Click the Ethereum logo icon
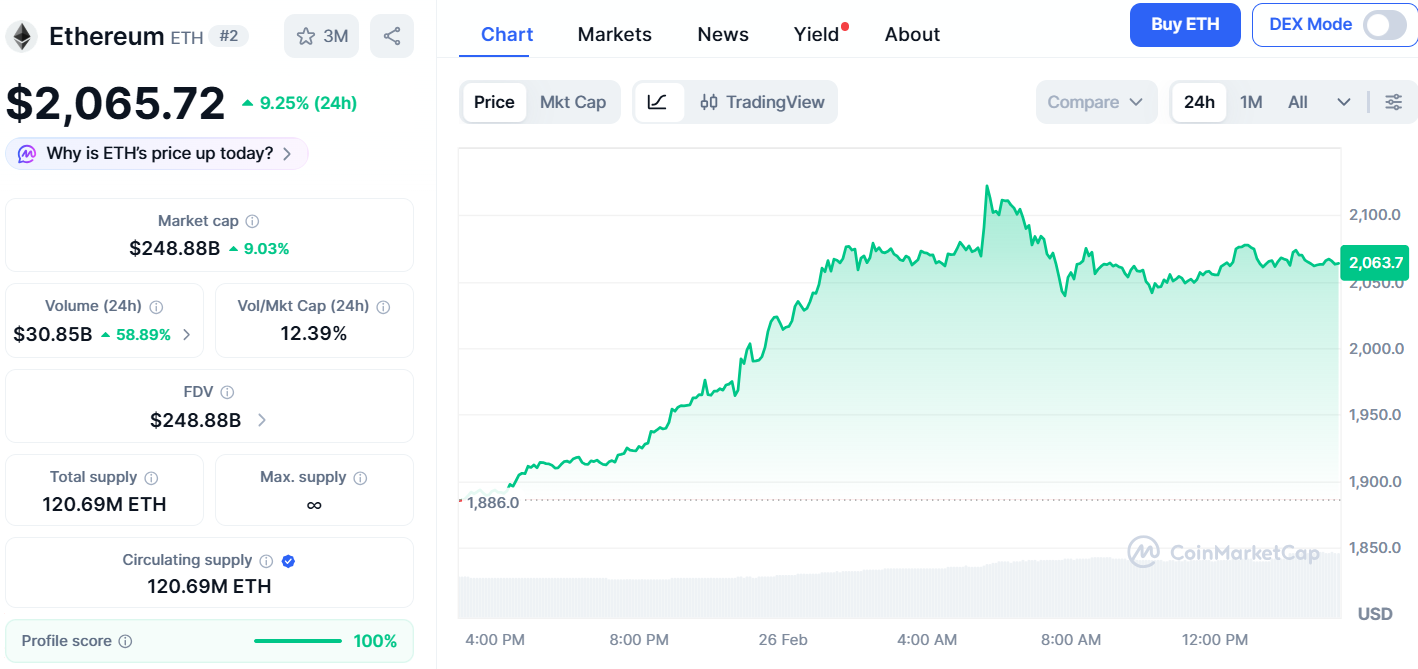1418x669 pixels. pyautogui.click(x=22, y=37)
